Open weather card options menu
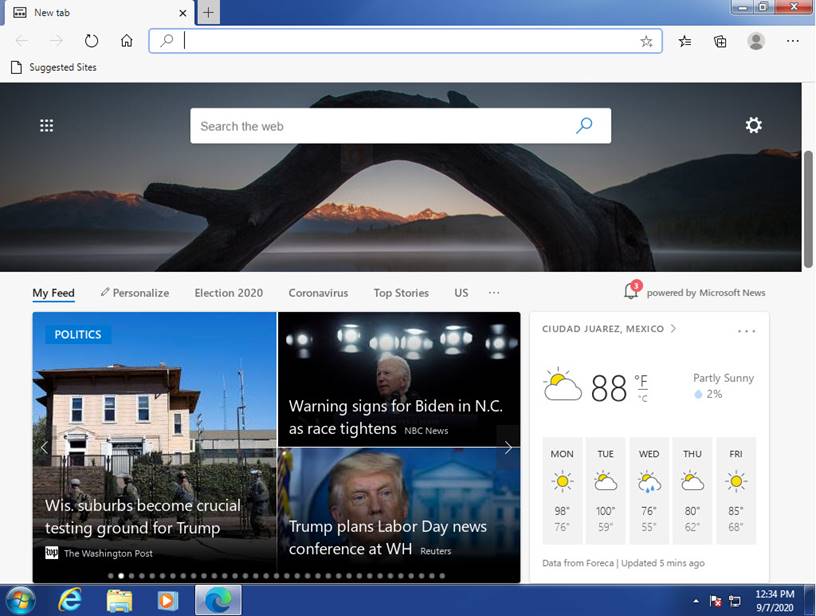816x616 pixels. click(746, 331)
